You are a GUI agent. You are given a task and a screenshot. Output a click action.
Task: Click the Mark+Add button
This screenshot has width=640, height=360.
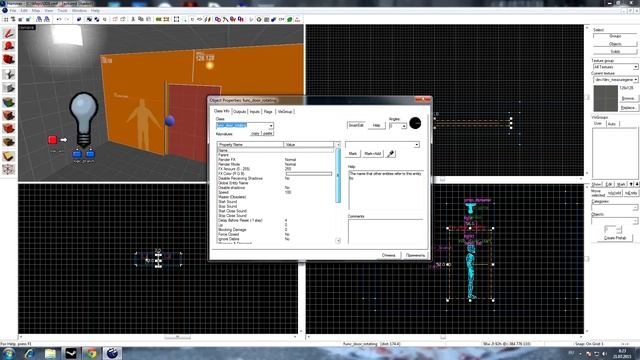373,153
